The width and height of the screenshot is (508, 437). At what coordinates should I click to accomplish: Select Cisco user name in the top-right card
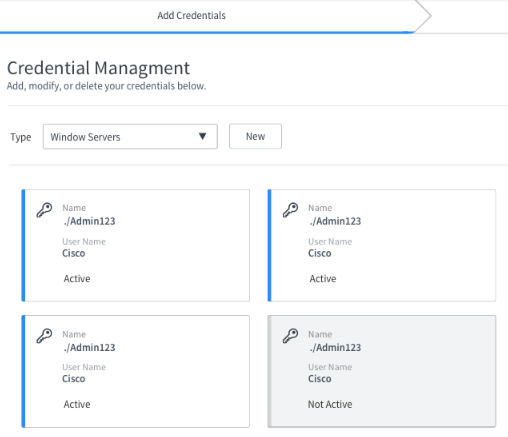click(320, 253)
